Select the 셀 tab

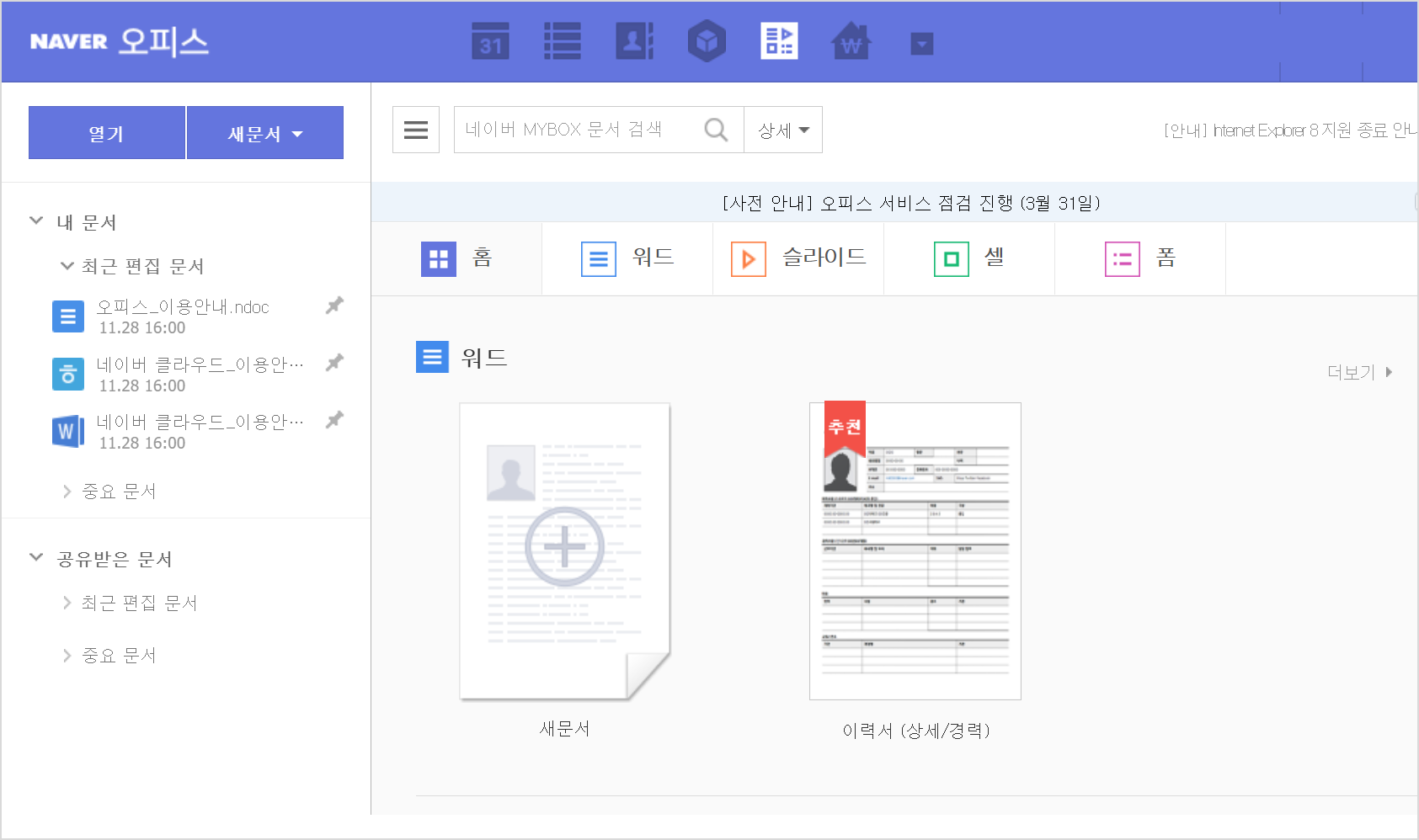point(969,258)
